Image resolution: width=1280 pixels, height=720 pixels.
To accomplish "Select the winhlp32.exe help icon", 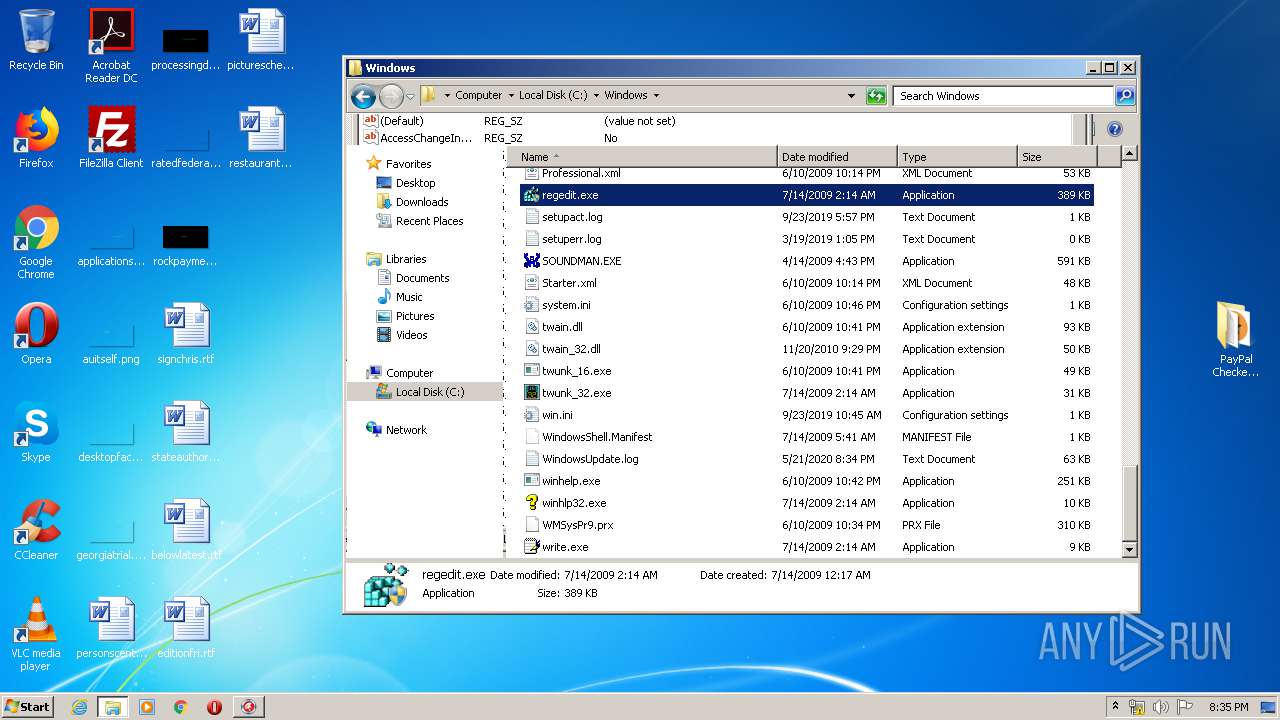I will [x=532, y=503].
